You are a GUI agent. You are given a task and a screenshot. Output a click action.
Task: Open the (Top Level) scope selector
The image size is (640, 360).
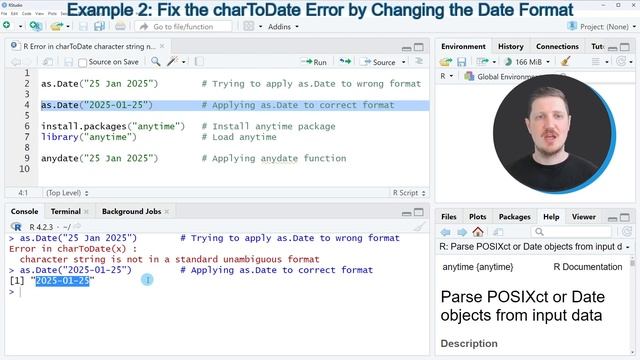(x=67, y=193)
